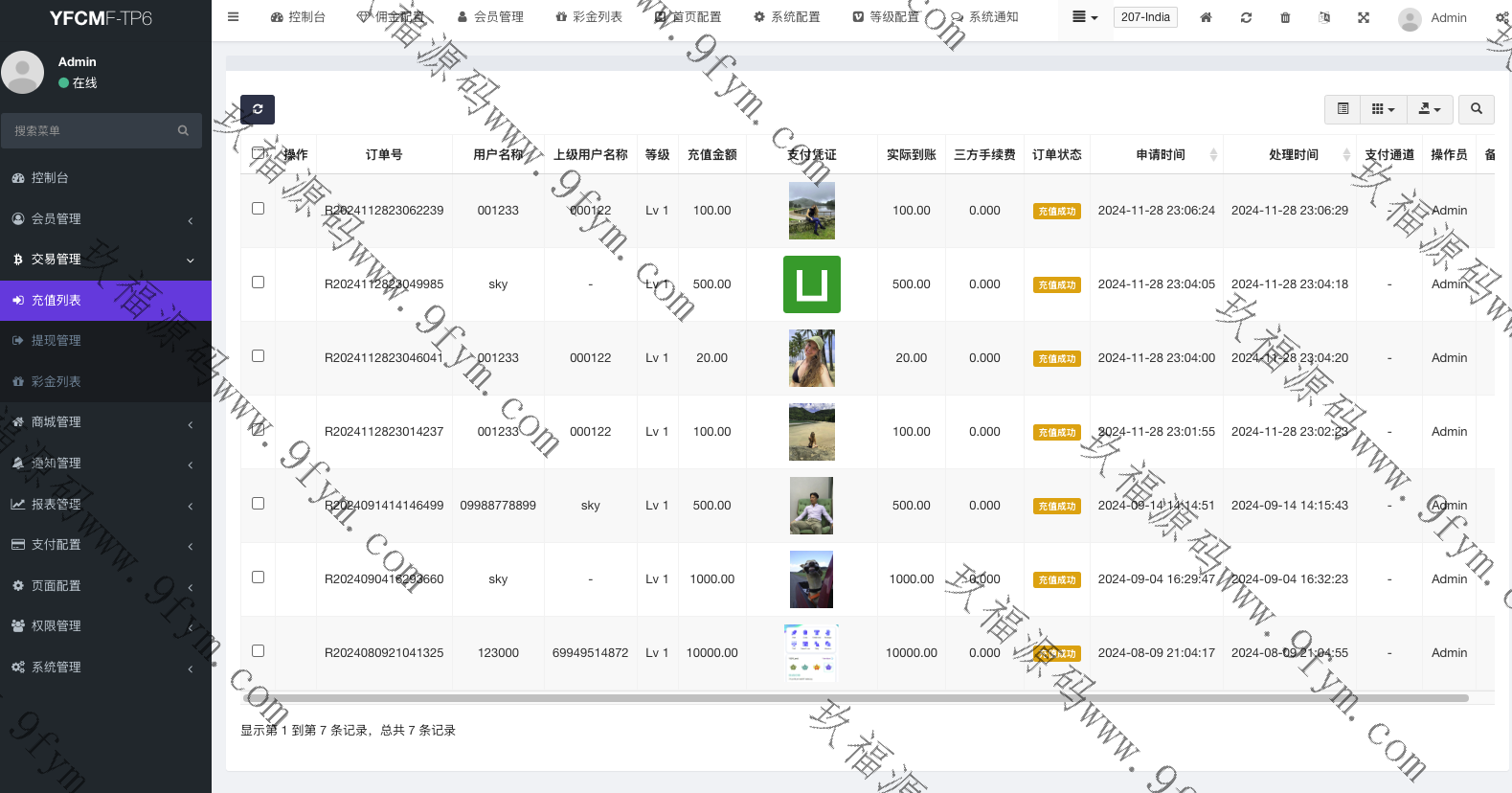Tick the checkbox for order R2024112823062239
Viewport: 1512px width, 793px height.
[x=258, y=209]
